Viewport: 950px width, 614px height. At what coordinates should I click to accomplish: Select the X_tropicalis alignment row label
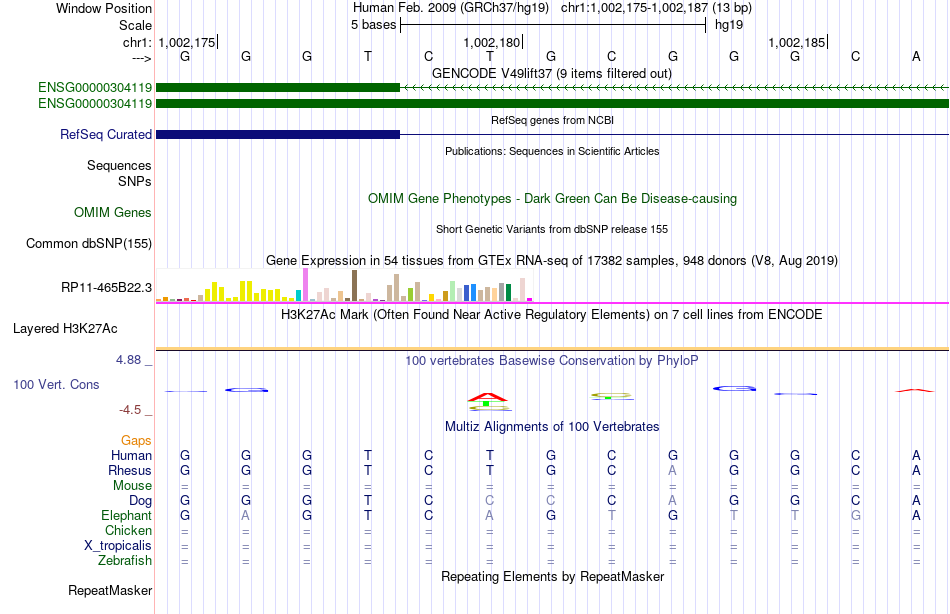coord(118,546)
